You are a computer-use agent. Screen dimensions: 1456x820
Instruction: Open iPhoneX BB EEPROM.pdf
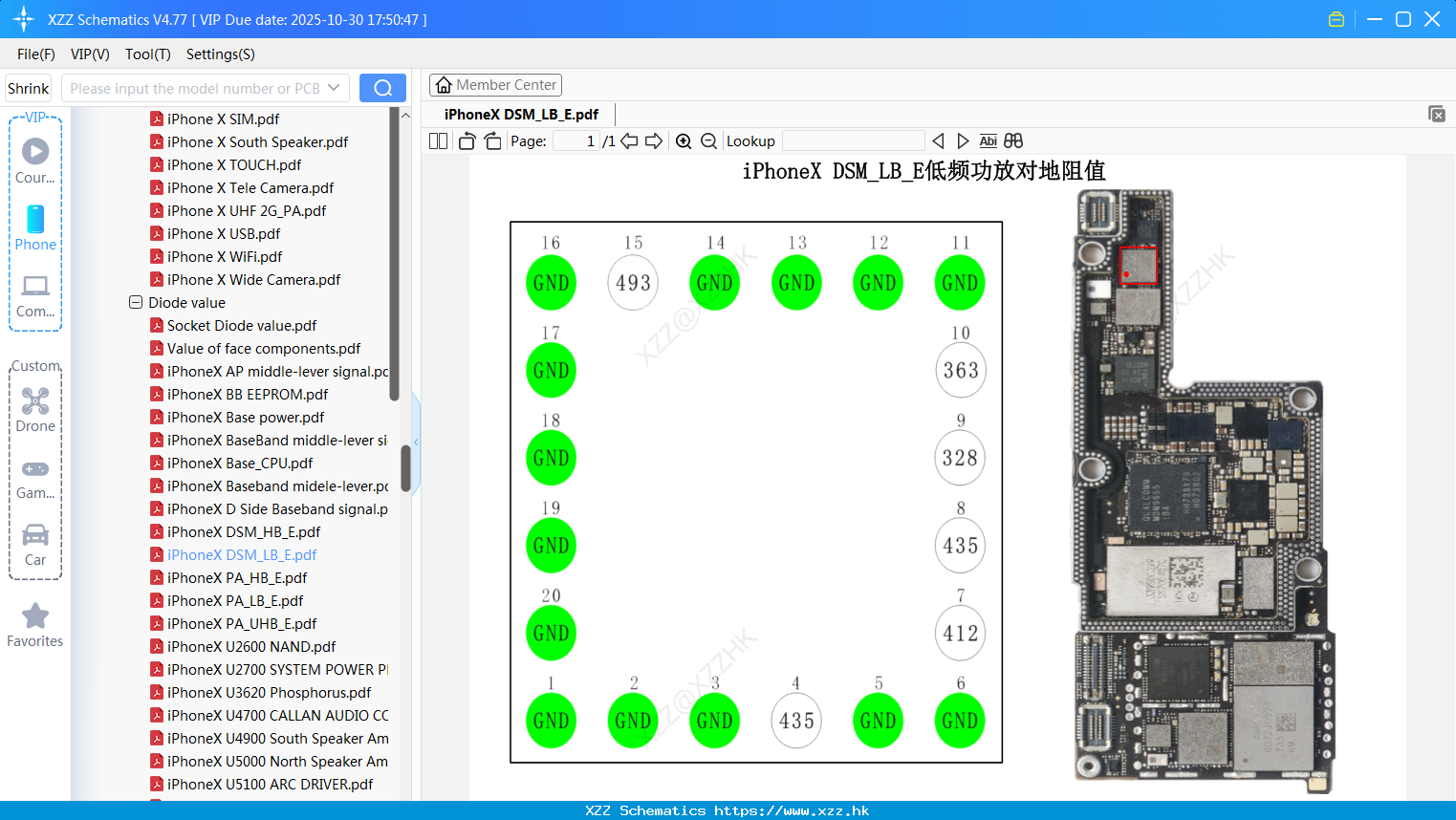(248, 394)
